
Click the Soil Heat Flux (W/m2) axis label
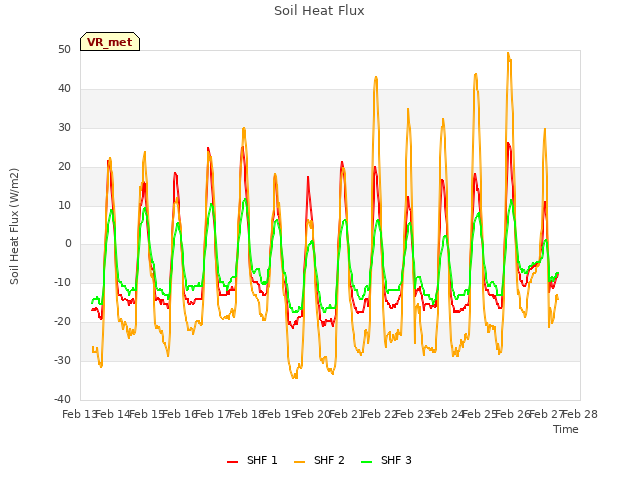[x=14, y=226]
